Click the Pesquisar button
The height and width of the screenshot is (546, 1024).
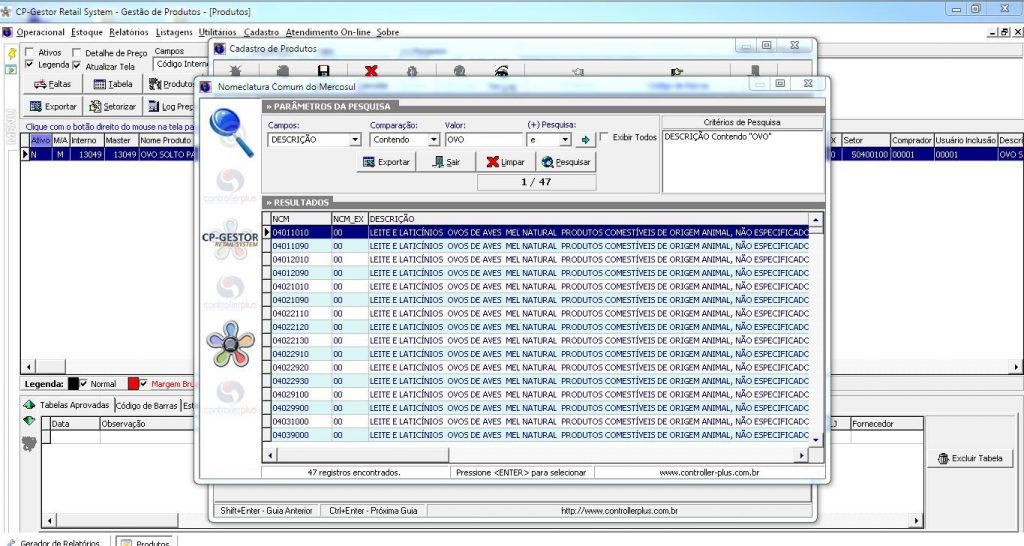pos(566,162)
